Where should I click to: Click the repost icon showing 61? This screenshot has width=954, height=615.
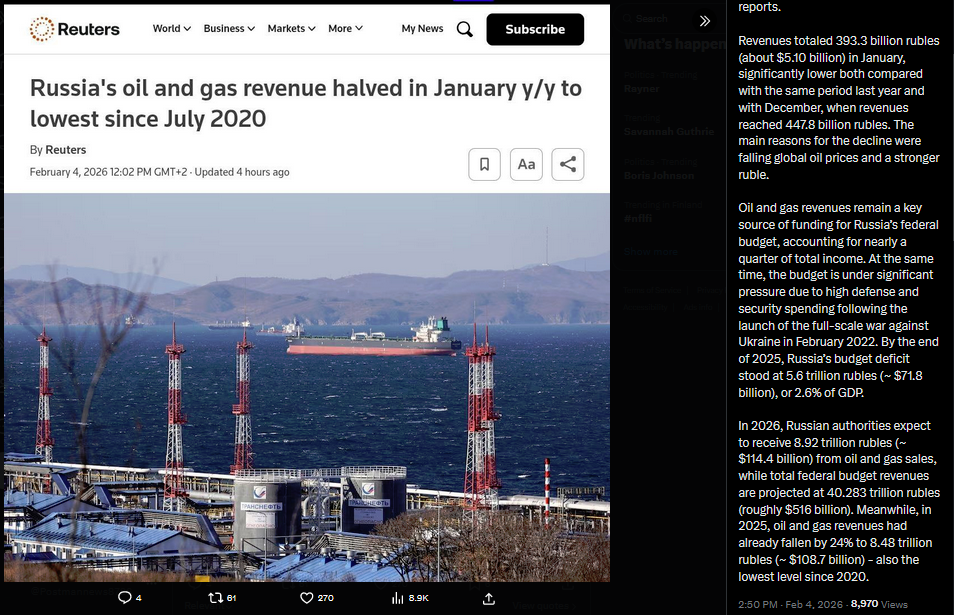click(222, 598)
